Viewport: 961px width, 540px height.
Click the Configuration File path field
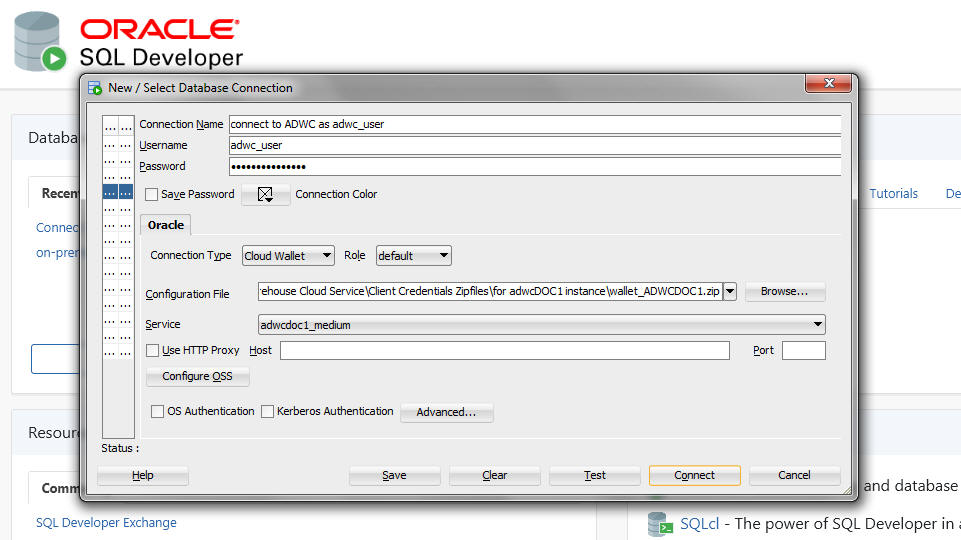[x=490, y=291]
